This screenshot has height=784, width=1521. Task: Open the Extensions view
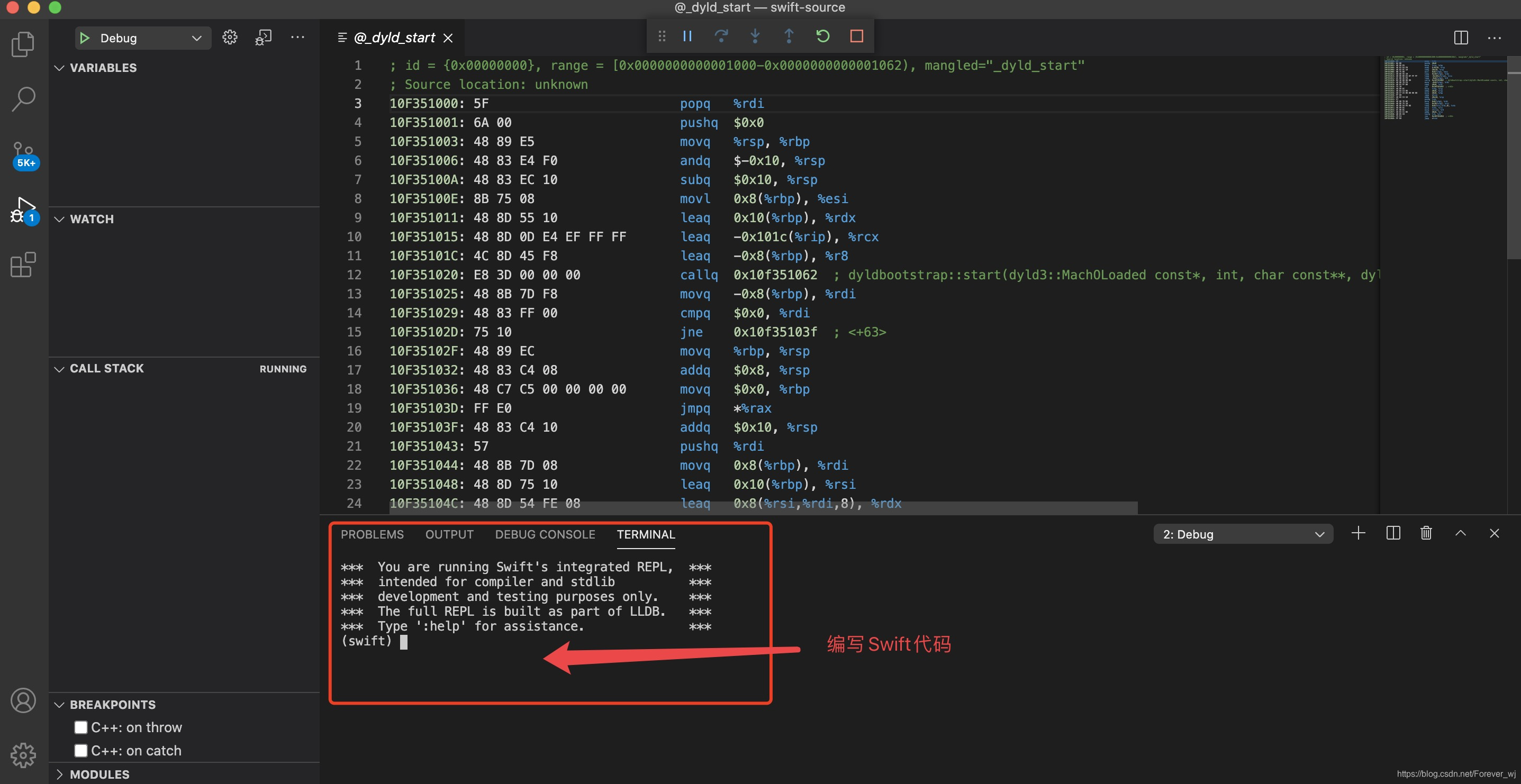coord(23,265)
